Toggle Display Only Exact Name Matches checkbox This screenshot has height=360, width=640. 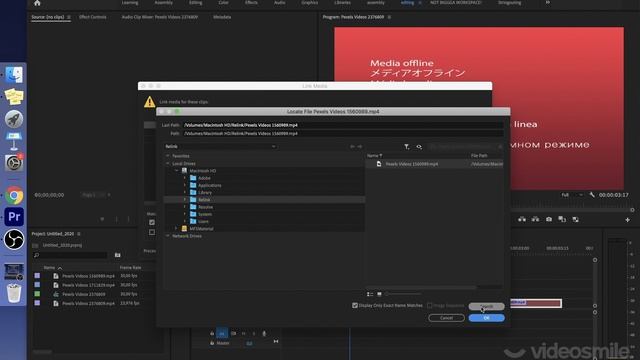pos(355,305)
